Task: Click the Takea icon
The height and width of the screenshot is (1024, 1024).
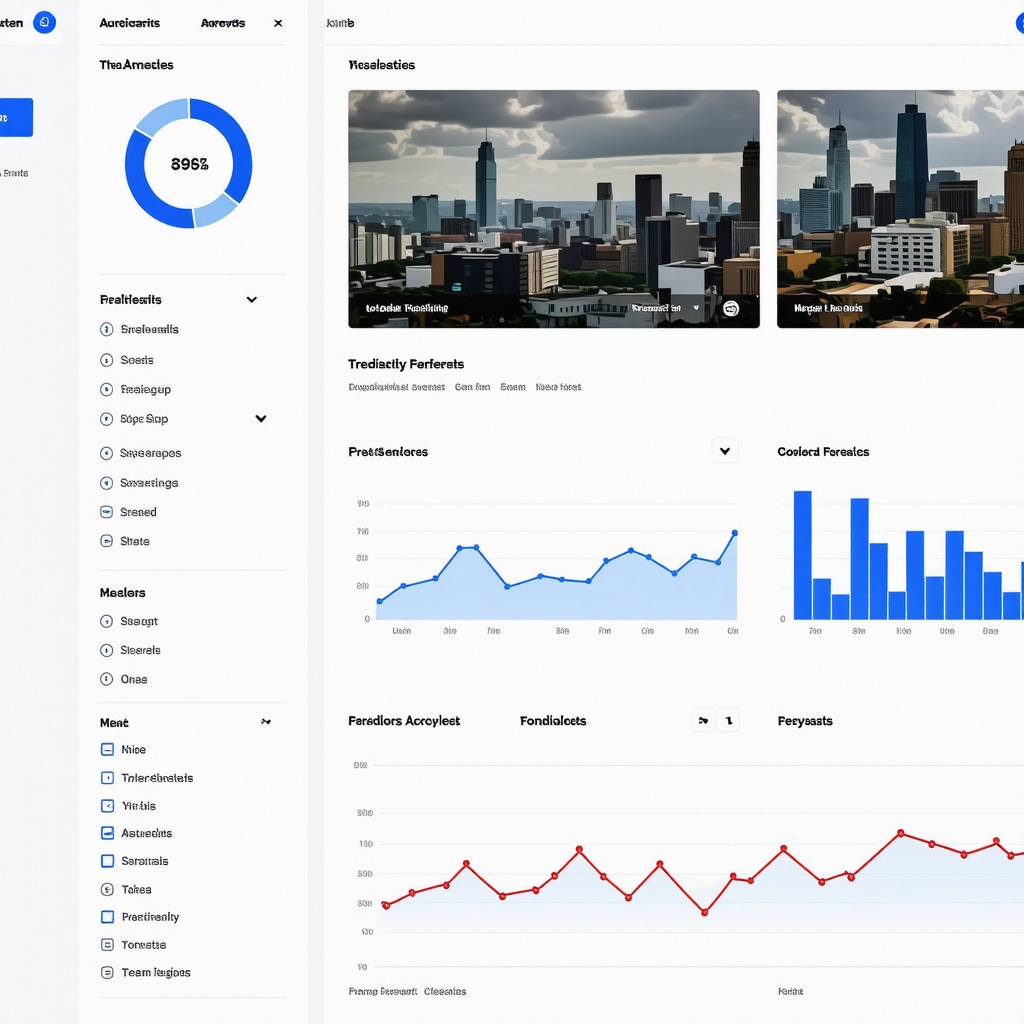Action: 108,889
